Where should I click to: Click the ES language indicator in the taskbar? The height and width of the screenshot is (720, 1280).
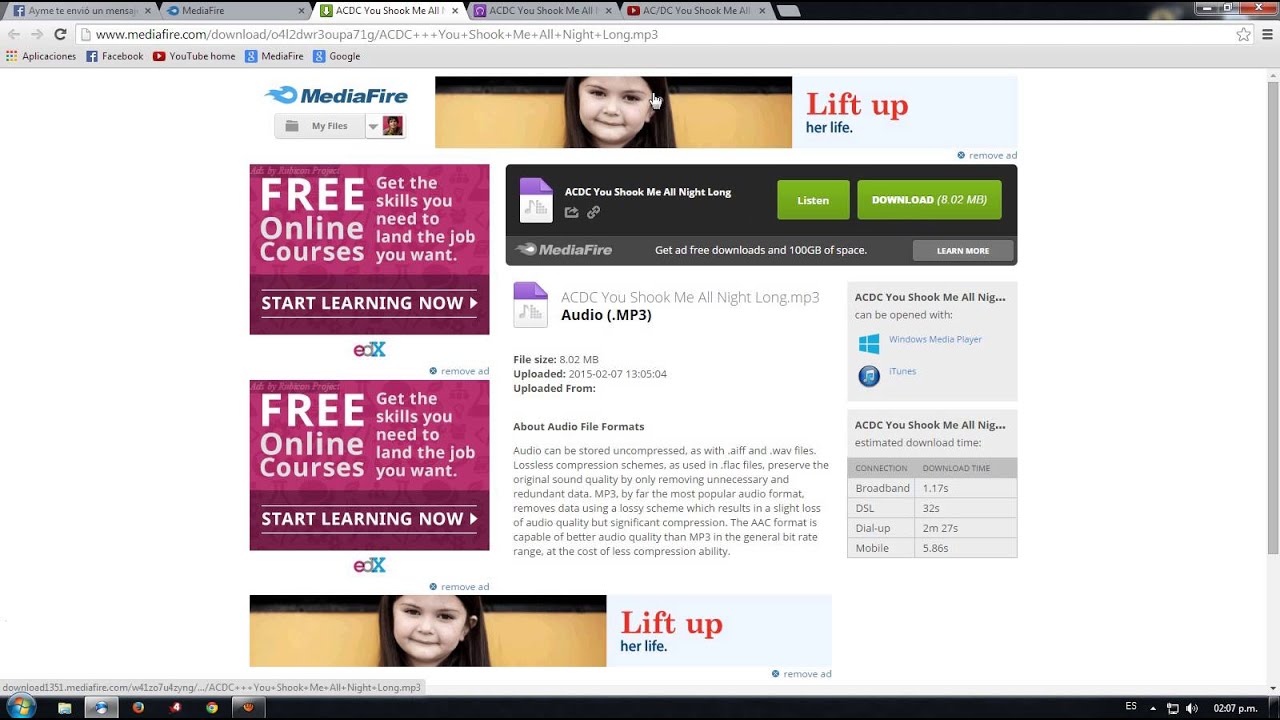coord(1131,707)
